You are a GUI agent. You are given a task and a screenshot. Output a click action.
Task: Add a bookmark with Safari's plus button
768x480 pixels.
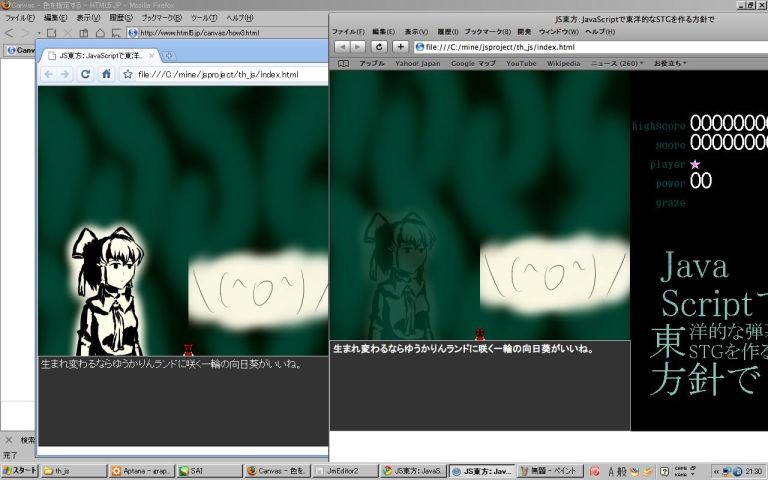click(x=400, y=47)
